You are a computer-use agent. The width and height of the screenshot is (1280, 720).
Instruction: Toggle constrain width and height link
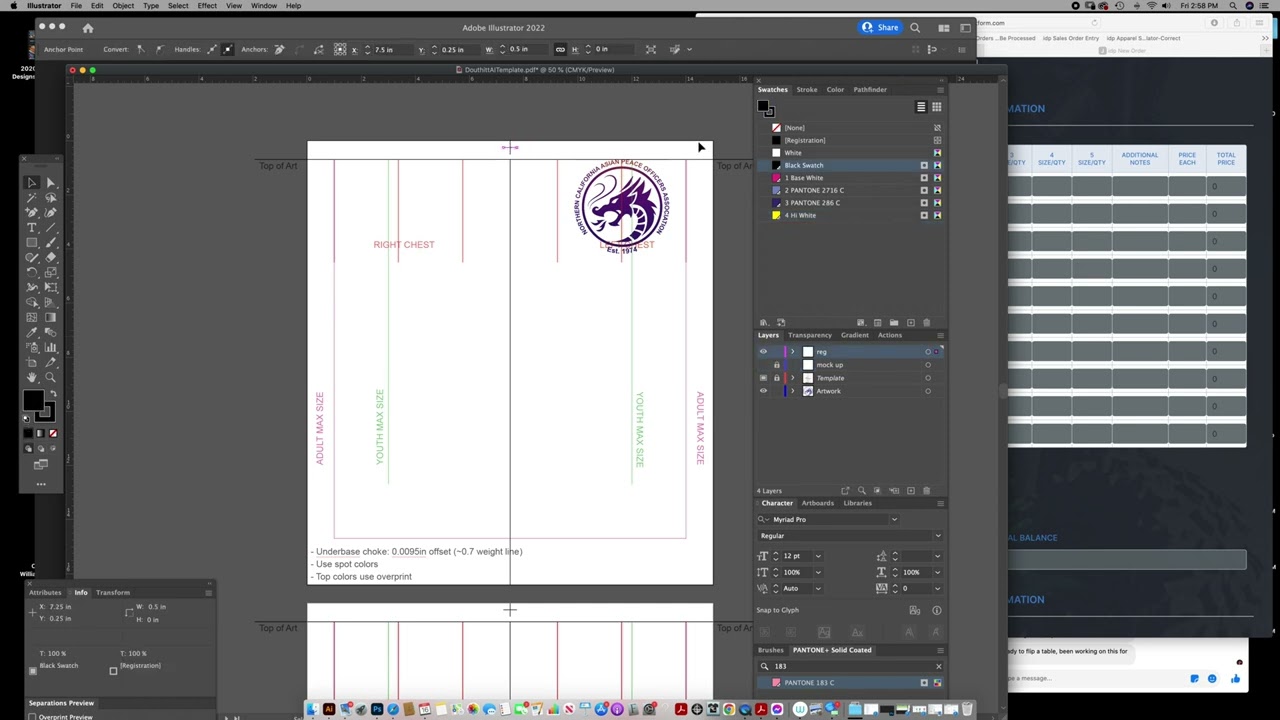pyautogui.click(x=560, y=49)
